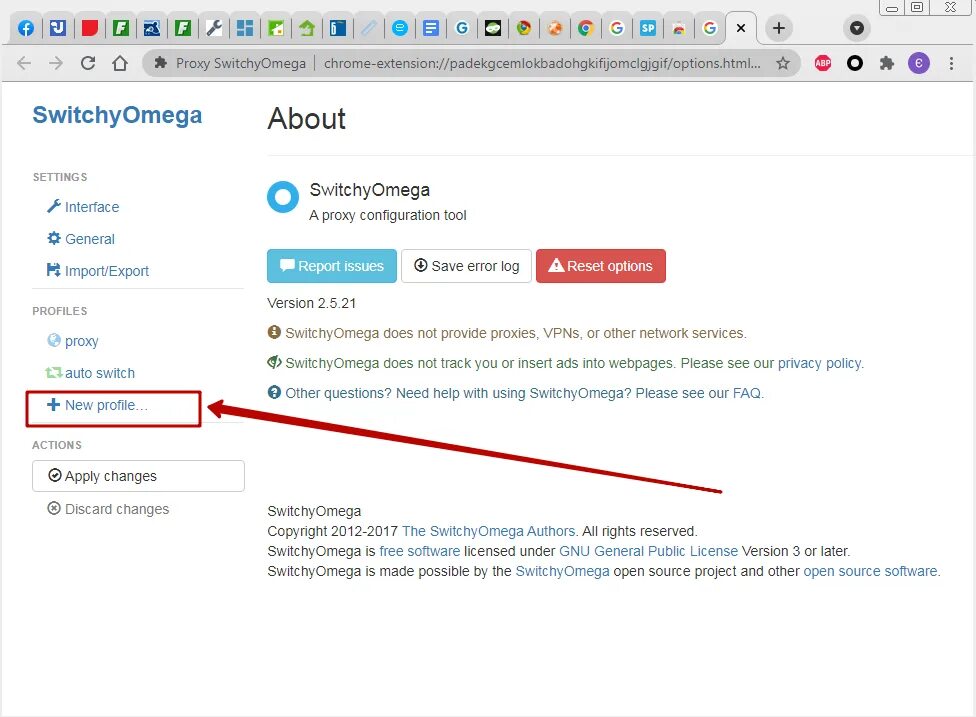This screenshot has width=976, height=717.
Task: Switch to the Google Docs tab
Action: (431, 28)
